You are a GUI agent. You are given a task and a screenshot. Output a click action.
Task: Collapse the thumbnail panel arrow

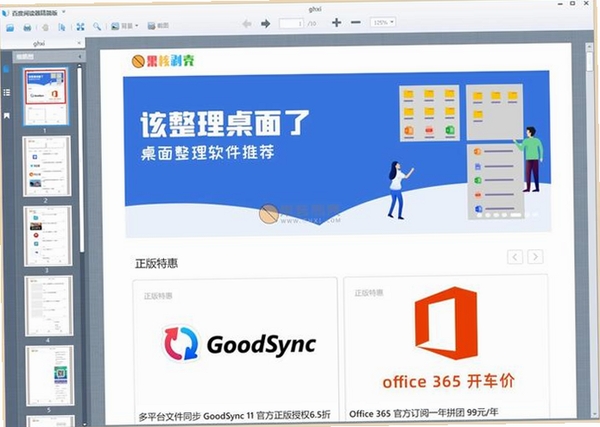pos(80,57)
